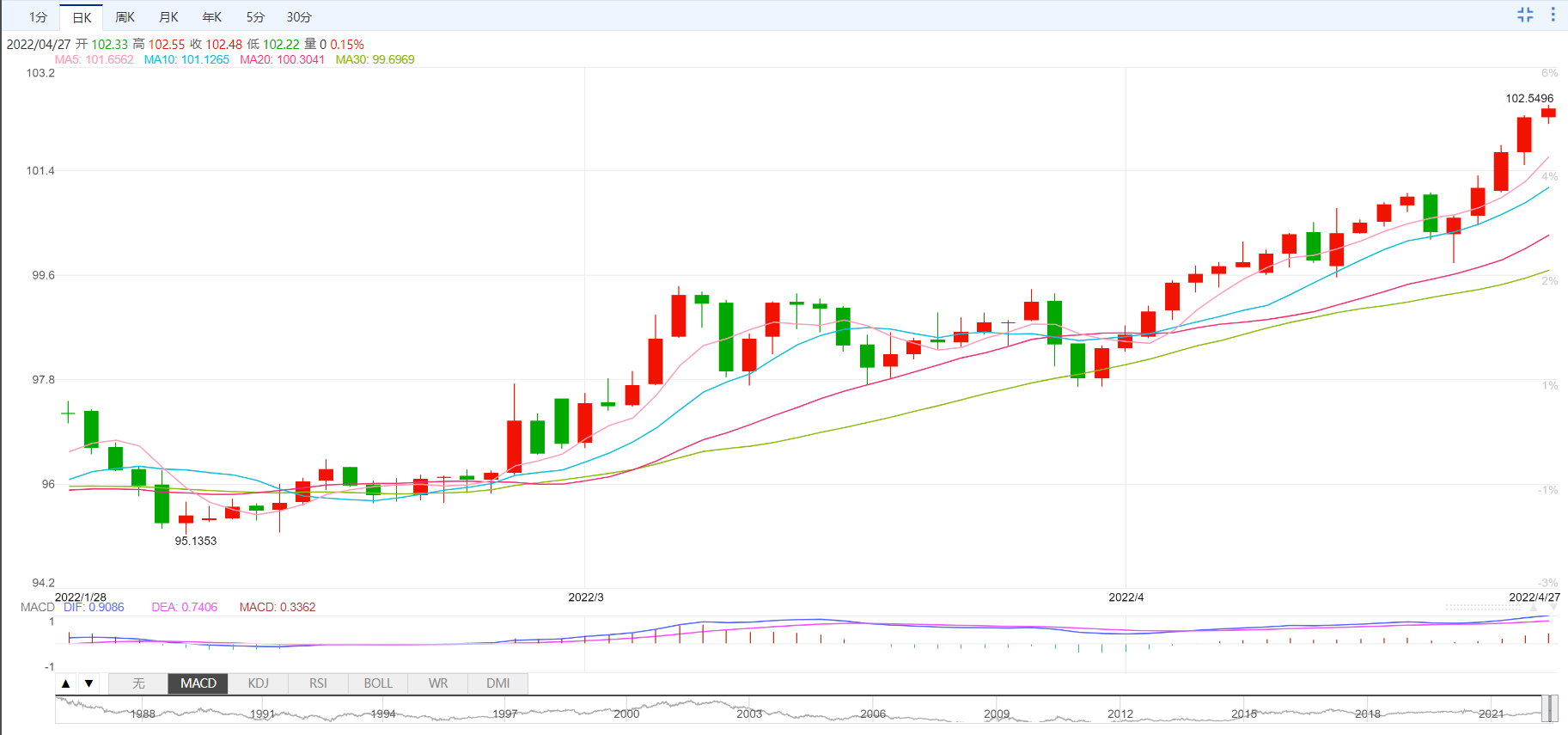Click 2018 on the overview timeline

tap(1368, 714)
